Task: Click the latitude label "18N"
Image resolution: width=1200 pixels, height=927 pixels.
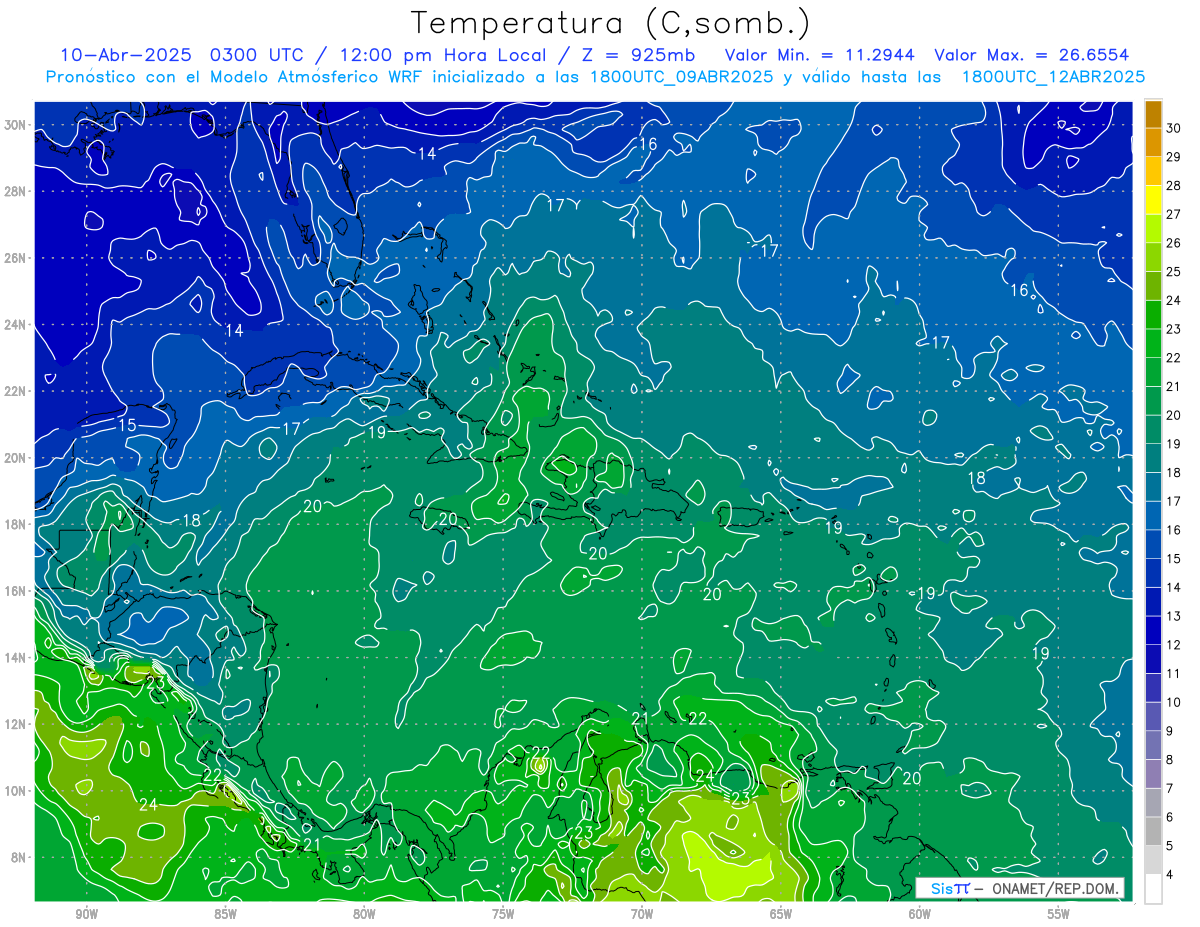Action: pos(17,524)
